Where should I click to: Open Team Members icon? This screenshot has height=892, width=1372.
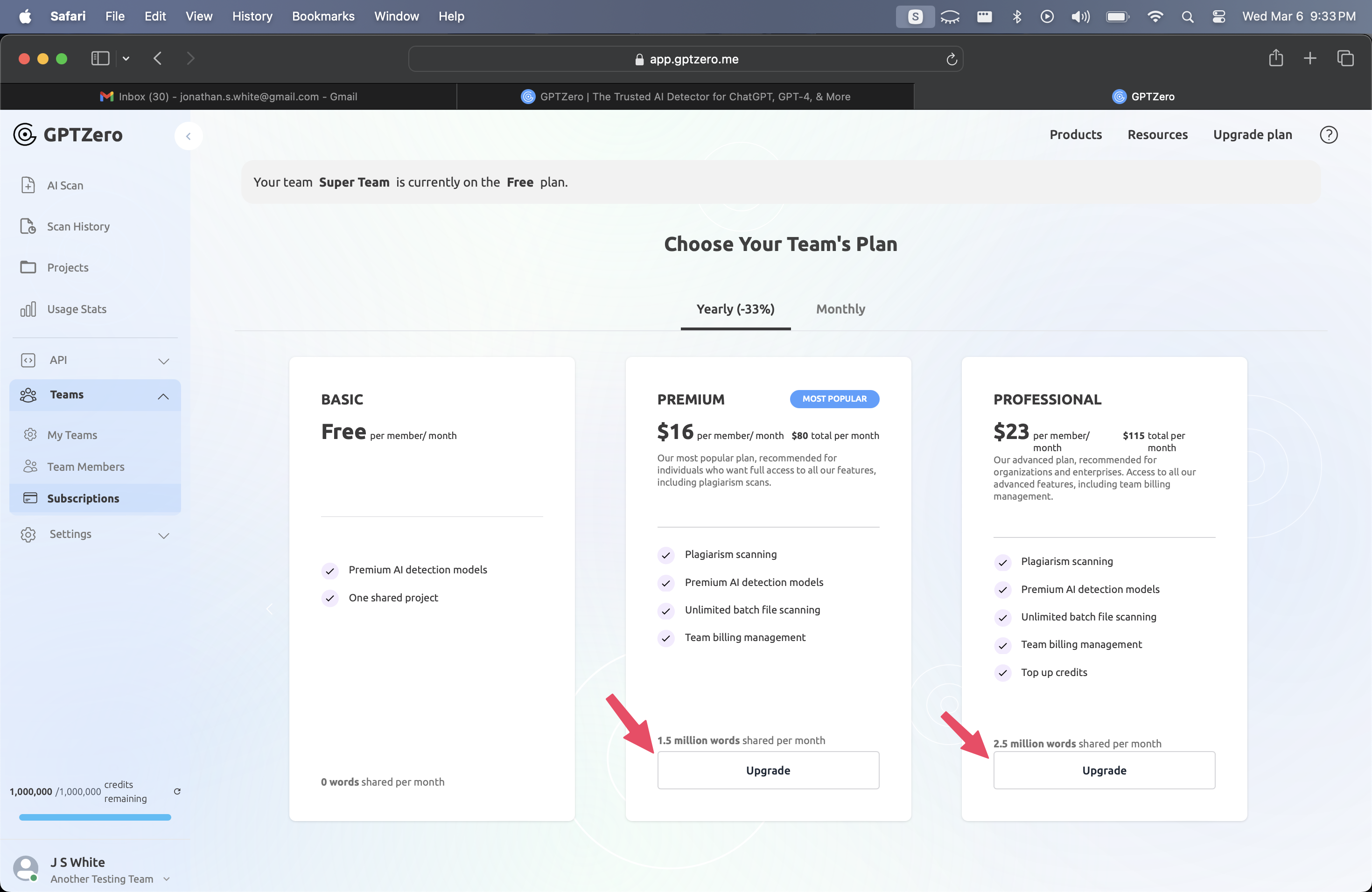point(30,466)
